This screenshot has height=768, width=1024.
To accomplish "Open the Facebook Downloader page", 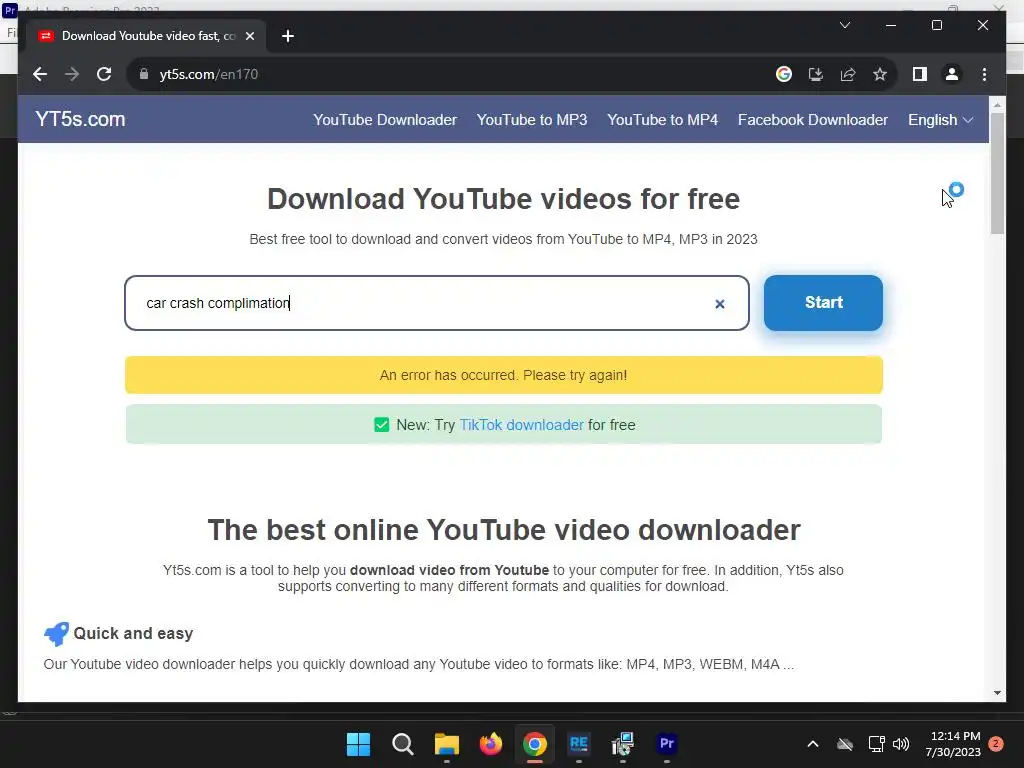I will click(812, 120).
